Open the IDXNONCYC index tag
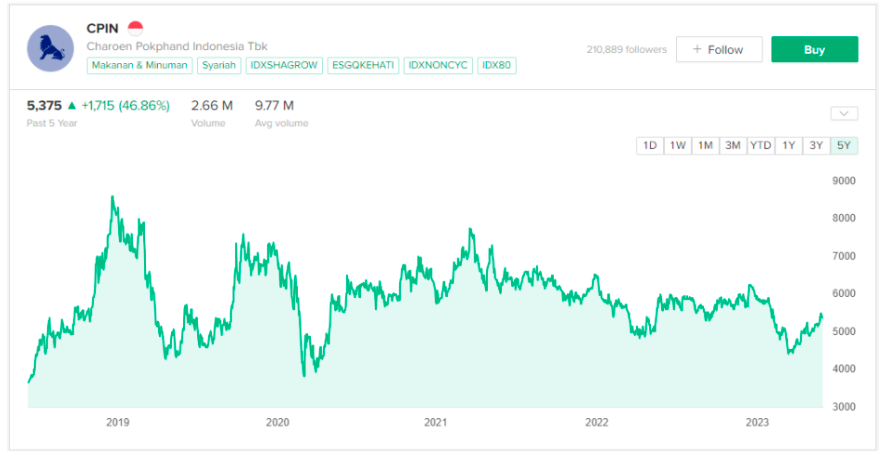This screenshot has width=882, height=457. (438, 65)
